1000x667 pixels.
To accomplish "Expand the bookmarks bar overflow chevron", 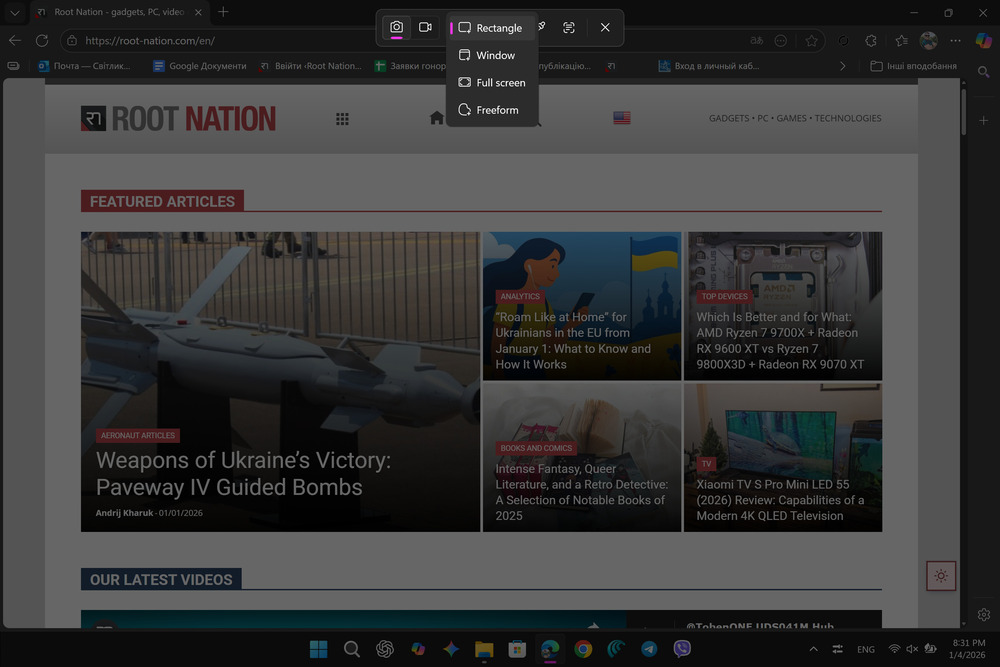I will [842, 66].
